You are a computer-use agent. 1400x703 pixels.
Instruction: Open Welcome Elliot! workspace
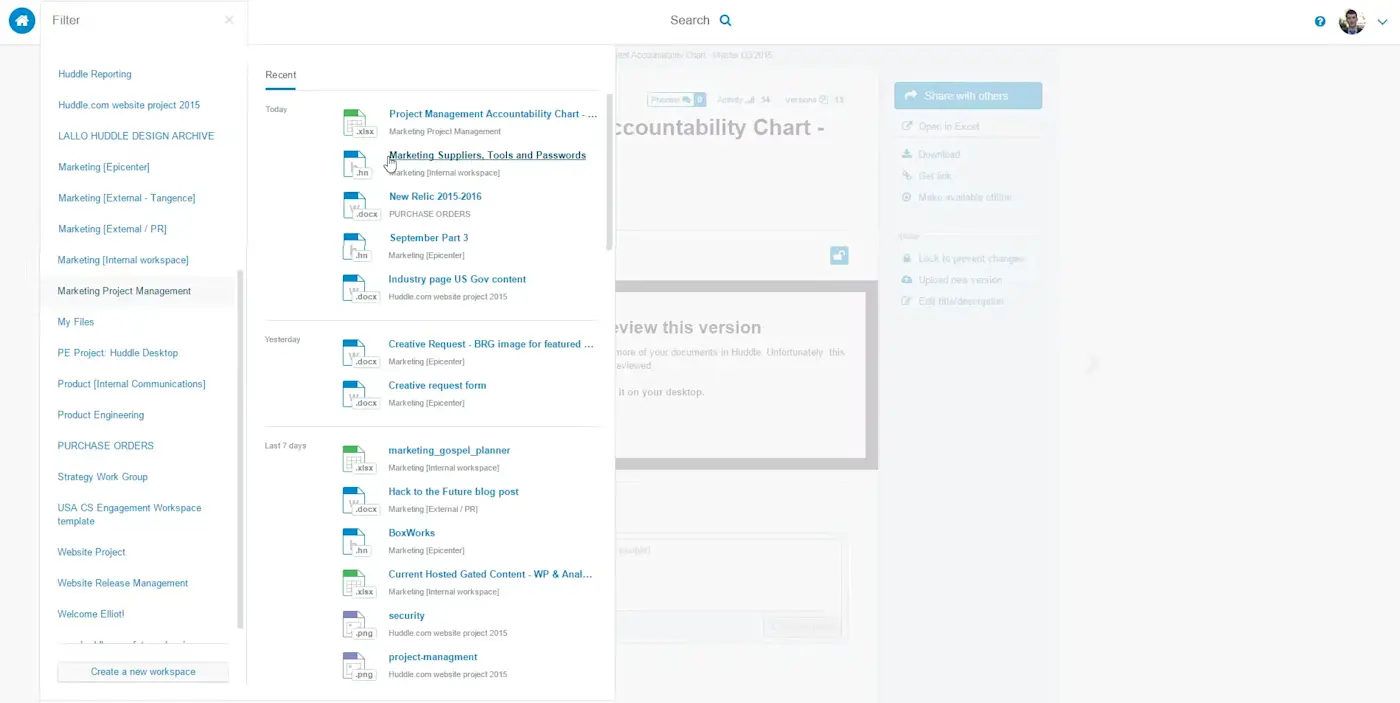(x=91, y=614)
